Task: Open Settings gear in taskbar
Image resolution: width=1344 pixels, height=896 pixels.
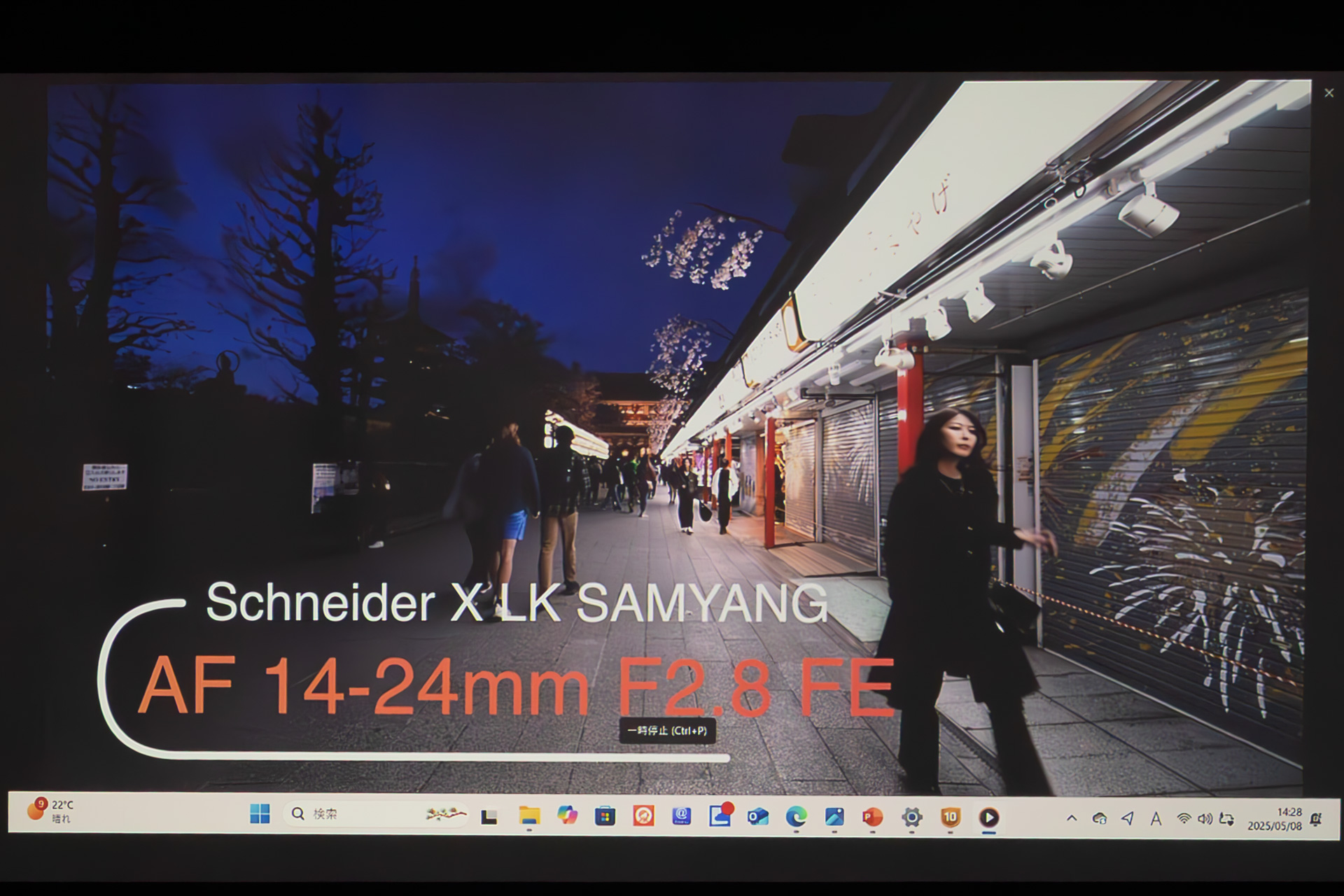Action: coord(911,817)
